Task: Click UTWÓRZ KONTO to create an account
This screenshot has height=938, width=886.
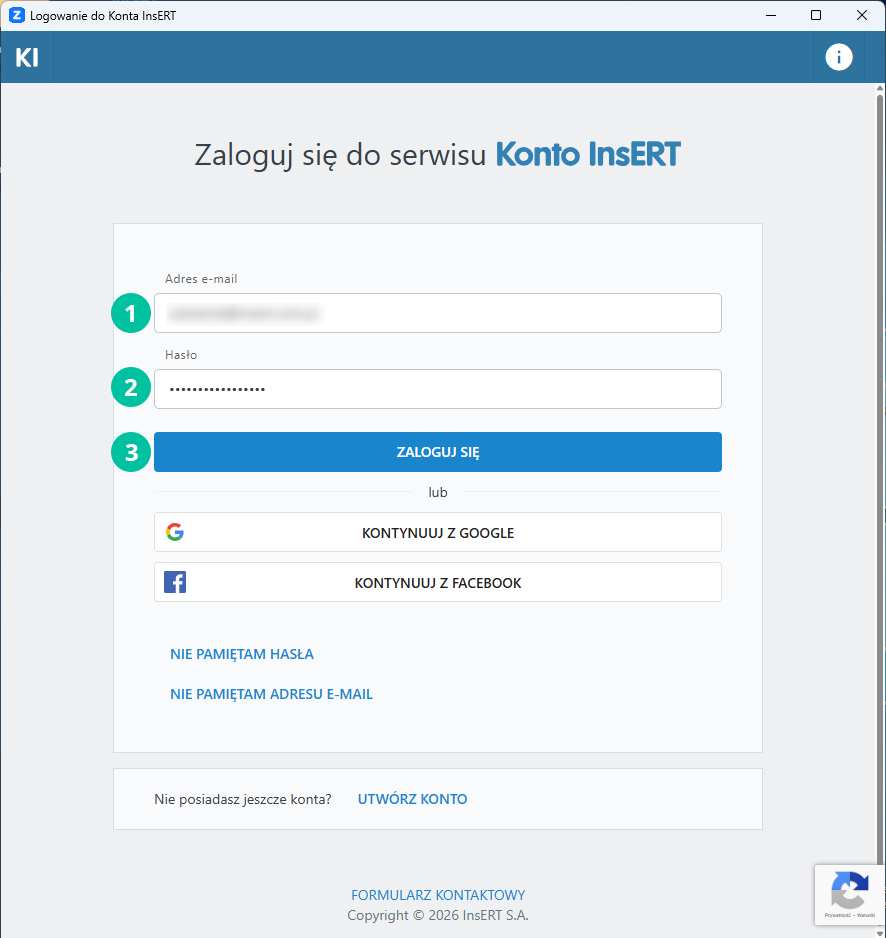Action: click(x=412, y=799)
